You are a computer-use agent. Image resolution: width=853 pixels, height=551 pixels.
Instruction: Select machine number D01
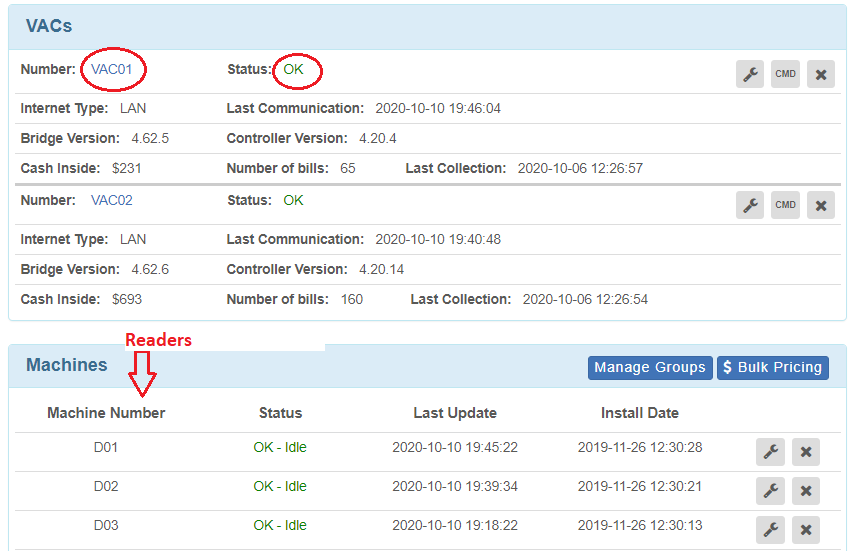coord(106,447)
